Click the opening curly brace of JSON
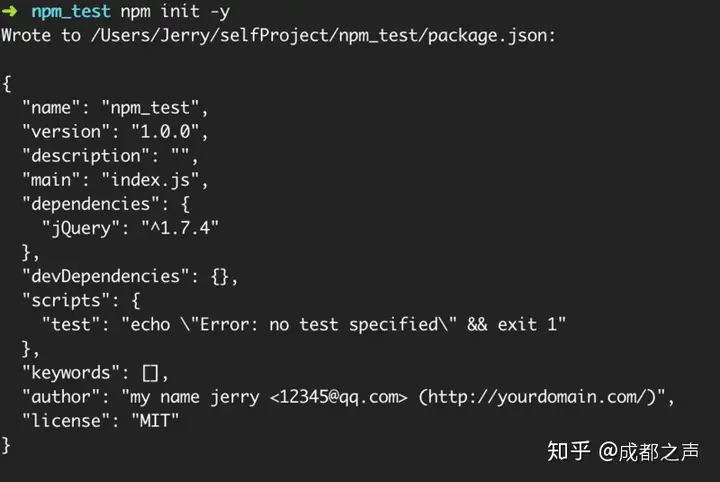 click(6, 84)
